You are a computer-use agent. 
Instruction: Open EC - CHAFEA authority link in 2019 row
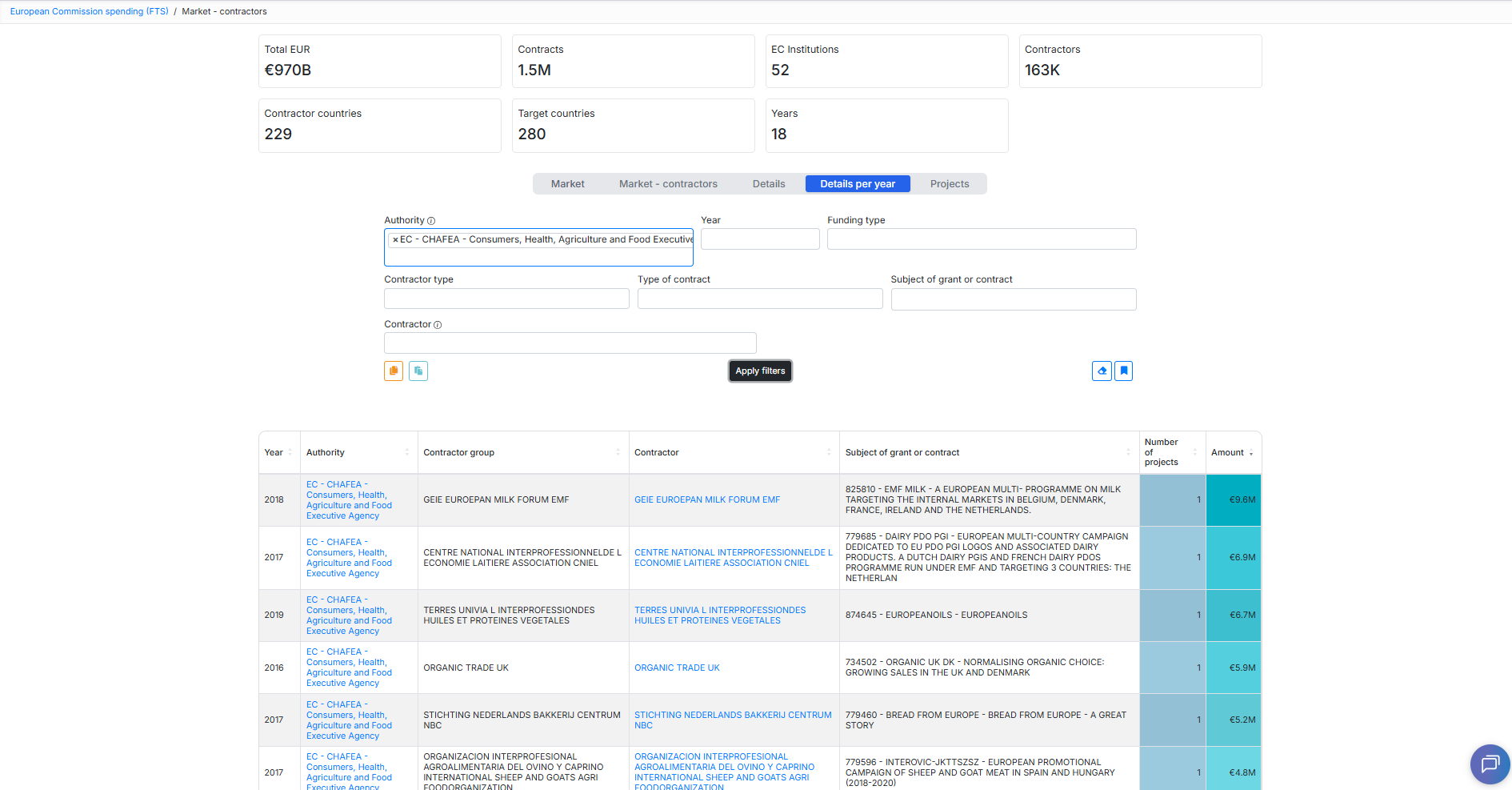[349, 616]
